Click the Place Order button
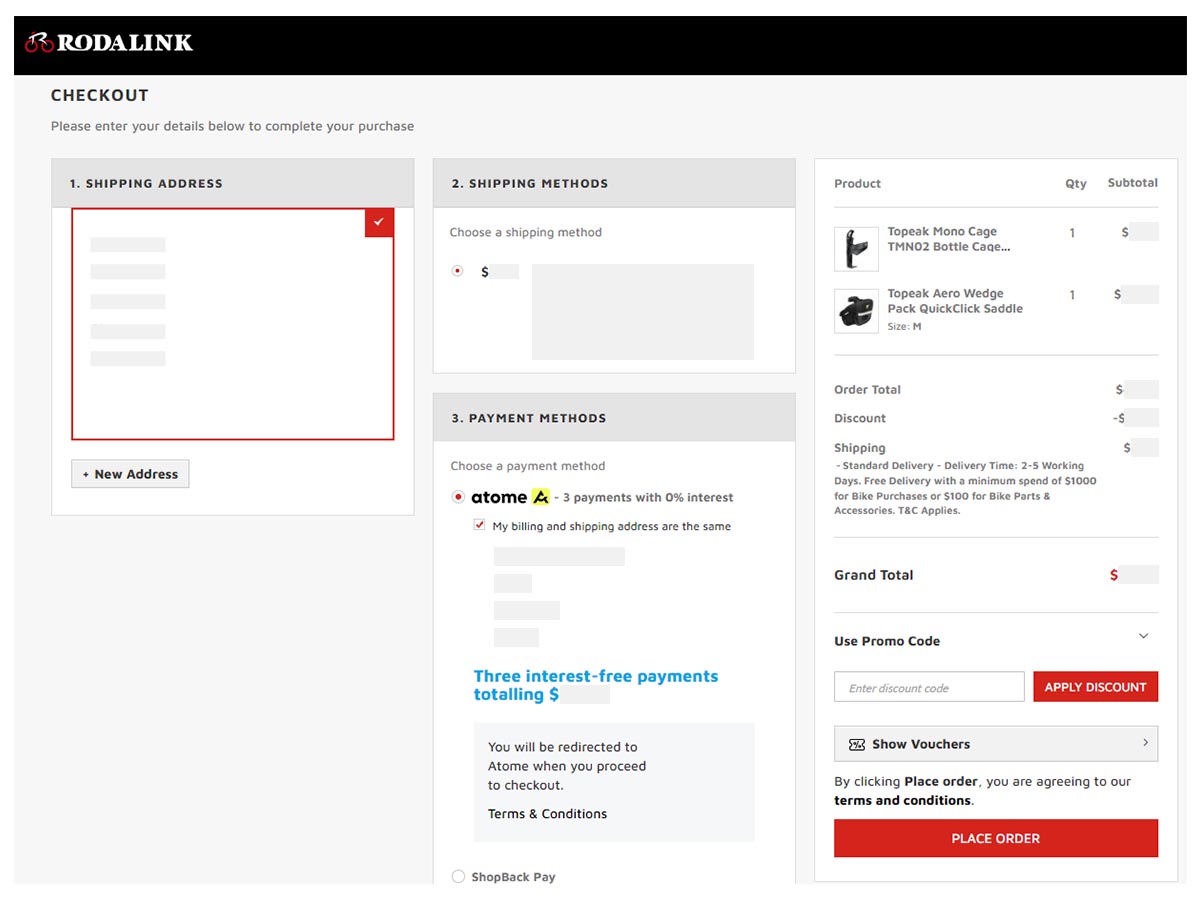 [x=995, y=838]
